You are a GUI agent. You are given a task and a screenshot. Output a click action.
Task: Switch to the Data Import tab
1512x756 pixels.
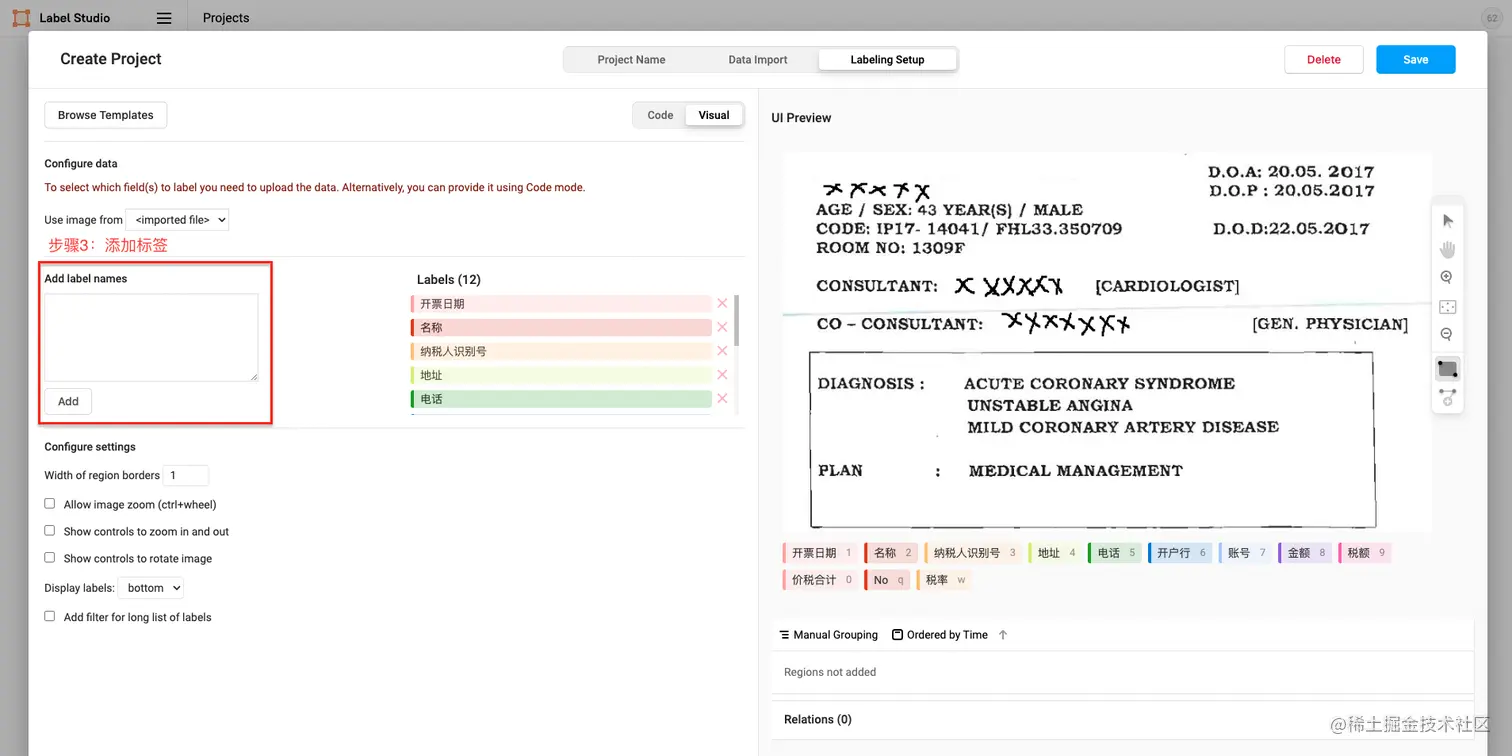757,60
